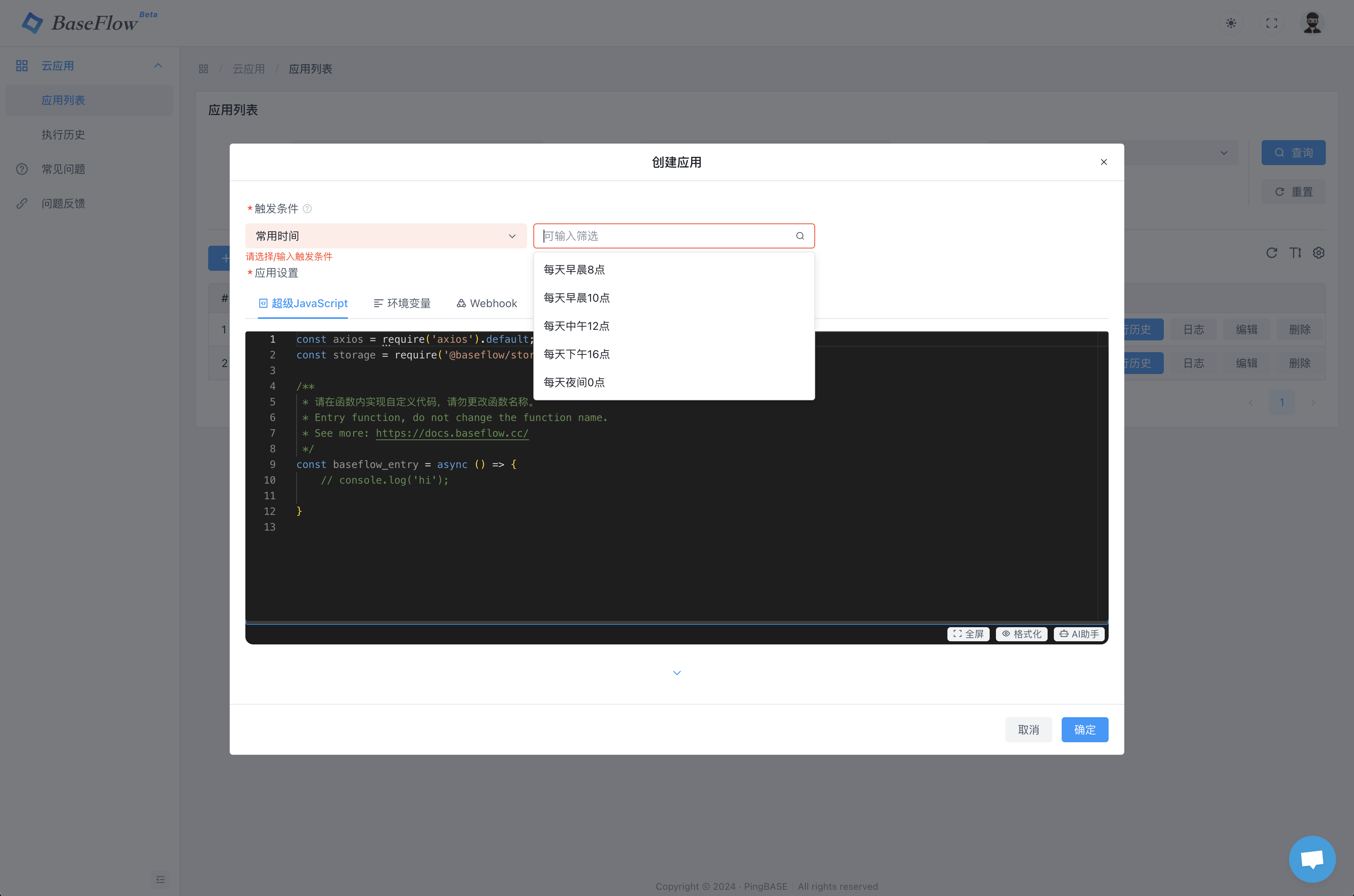Viewport: 1354px width, 896px height.
Task: Click the 云应用 grid icon in sidebar
Action: (22, 66)
